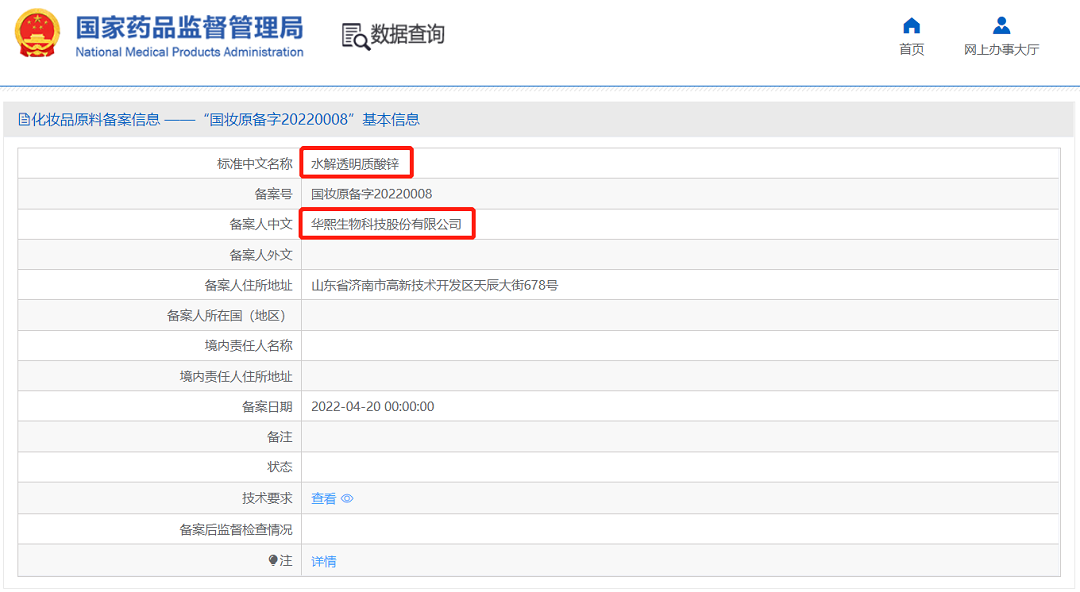This screenshot has width=1080, height=592.
Task: Click the national emblem logo
Action: pos(37,34)
